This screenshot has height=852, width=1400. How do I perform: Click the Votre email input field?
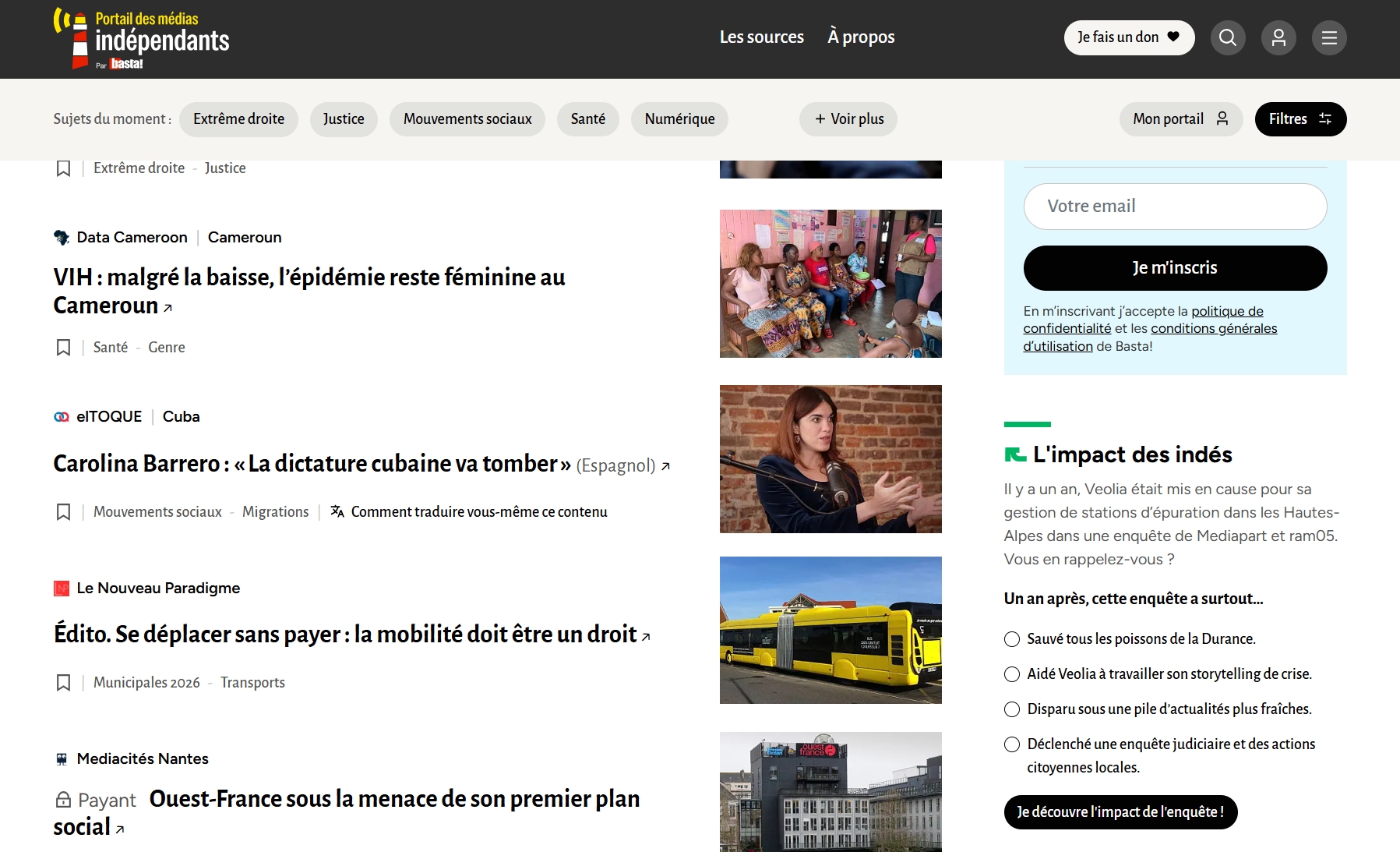pos(1175,207)
